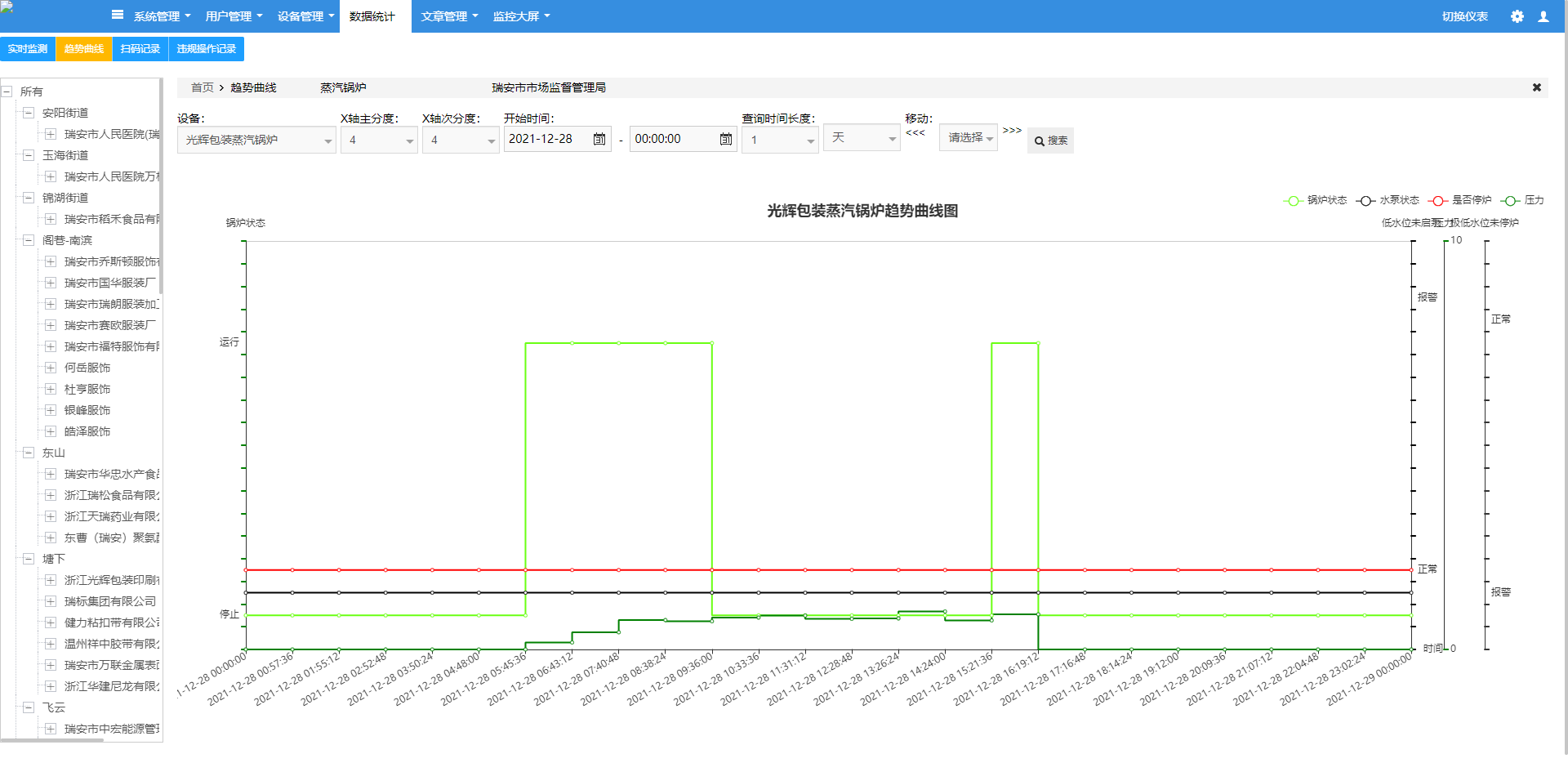Collapse the 飞云 tree node
The width and height of the screenshot is (1568, 763).
(29, 707)
